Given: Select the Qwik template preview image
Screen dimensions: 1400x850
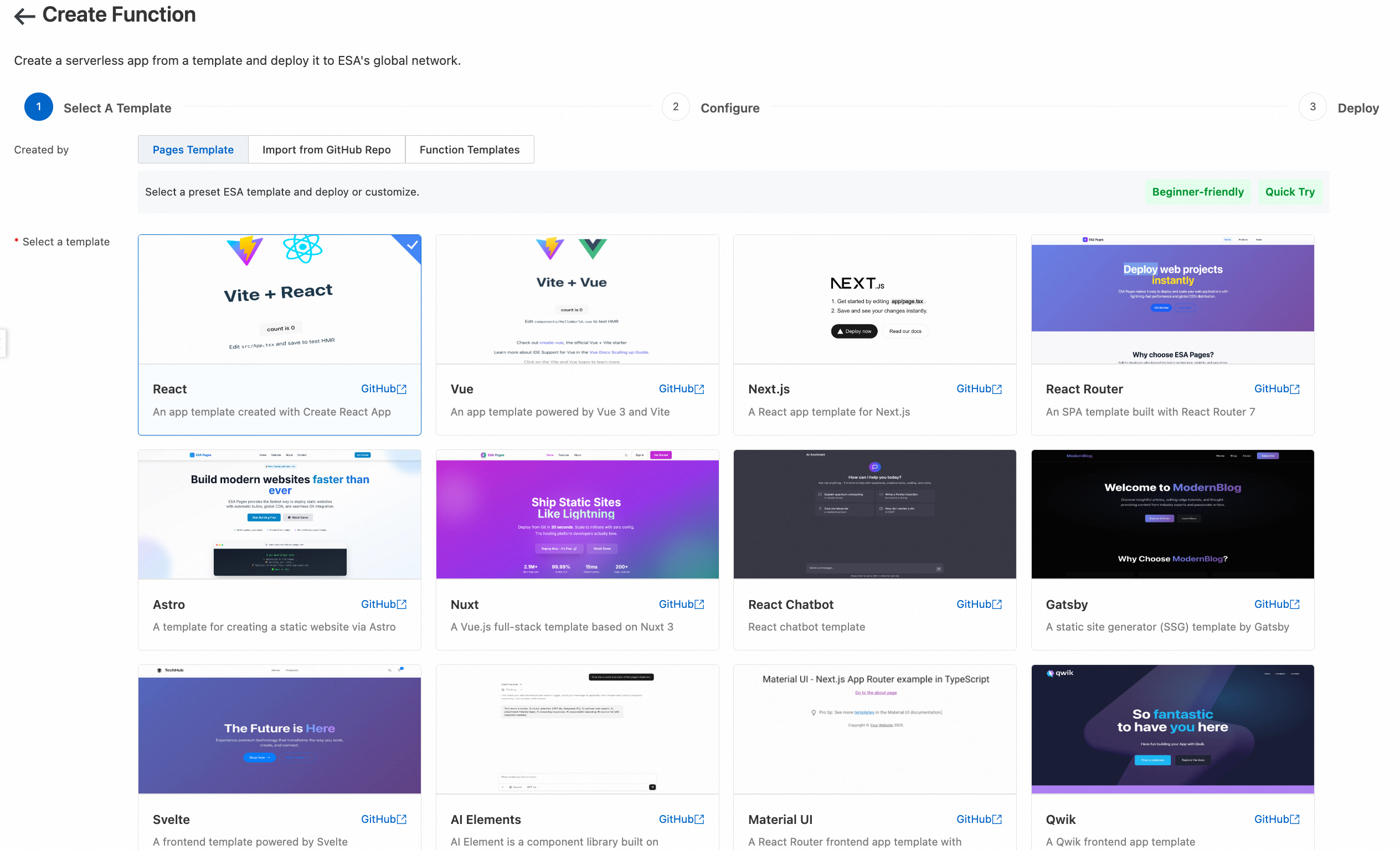Looking at the screenshot, I should (x=1173, y=729).
